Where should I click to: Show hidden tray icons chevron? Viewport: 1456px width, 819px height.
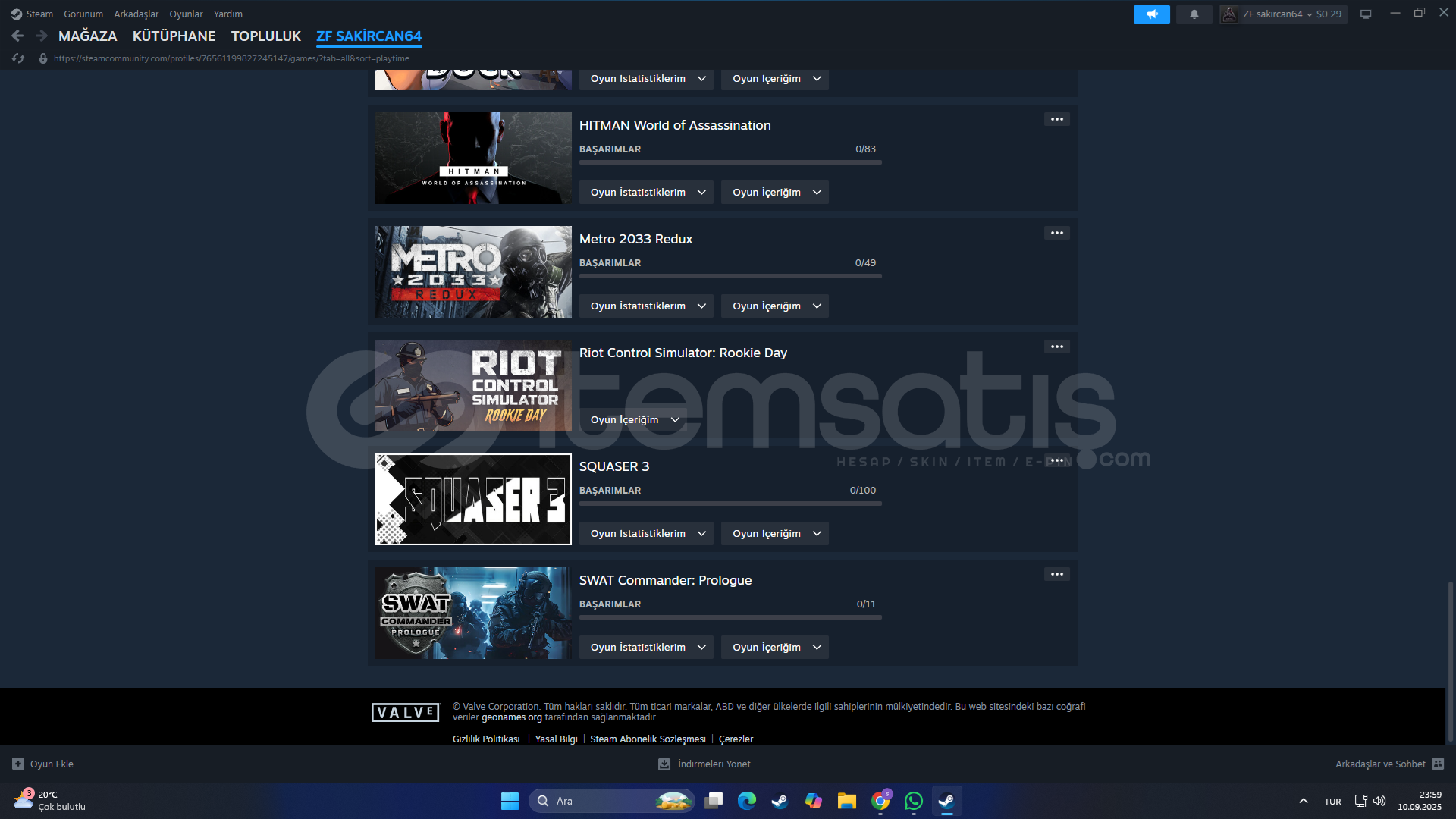[x=1303, y=801]
